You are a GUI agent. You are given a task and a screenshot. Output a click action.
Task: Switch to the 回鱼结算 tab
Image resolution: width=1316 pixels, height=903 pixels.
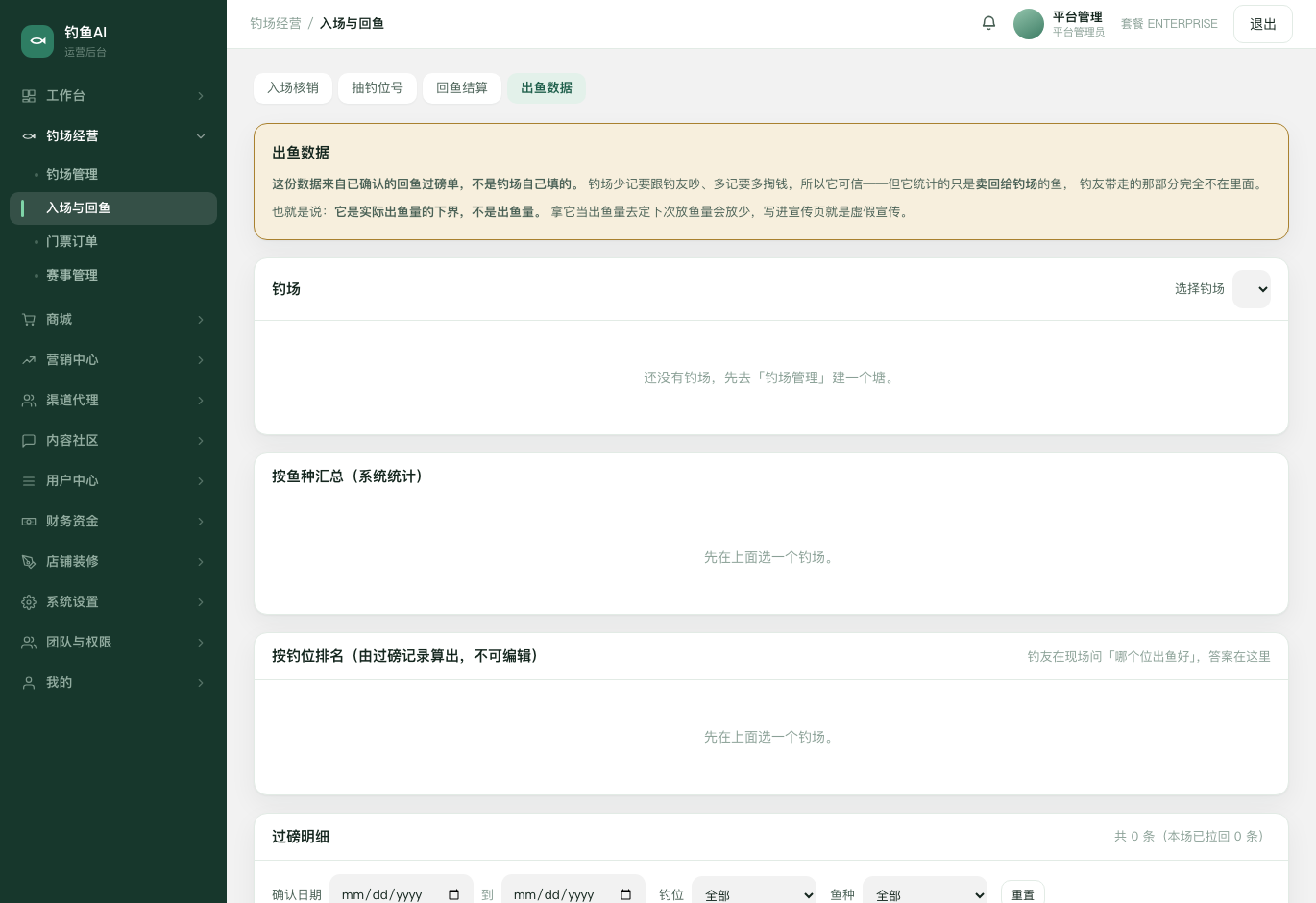click(462, 87)
